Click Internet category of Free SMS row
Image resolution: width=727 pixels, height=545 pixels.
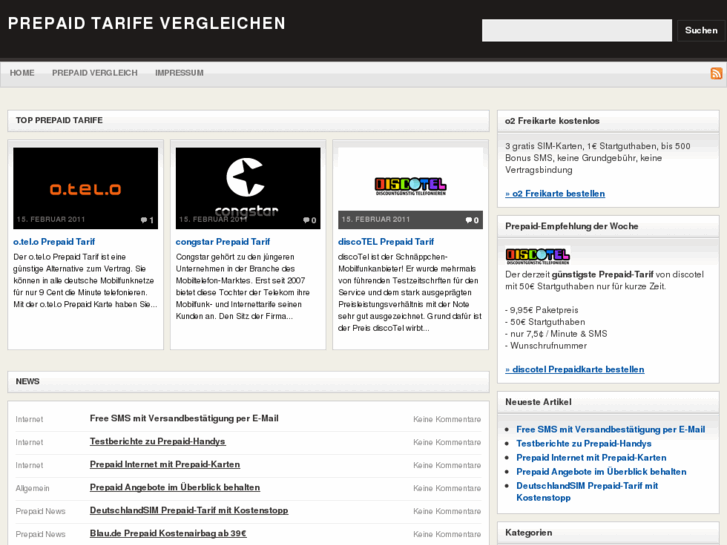pos(29,419)
